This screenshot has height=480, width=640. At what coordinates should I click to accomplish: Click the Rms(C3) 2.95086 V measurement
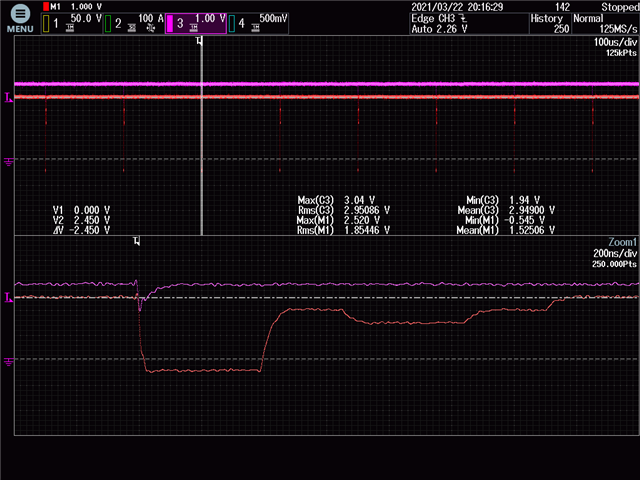coord(344,210)
